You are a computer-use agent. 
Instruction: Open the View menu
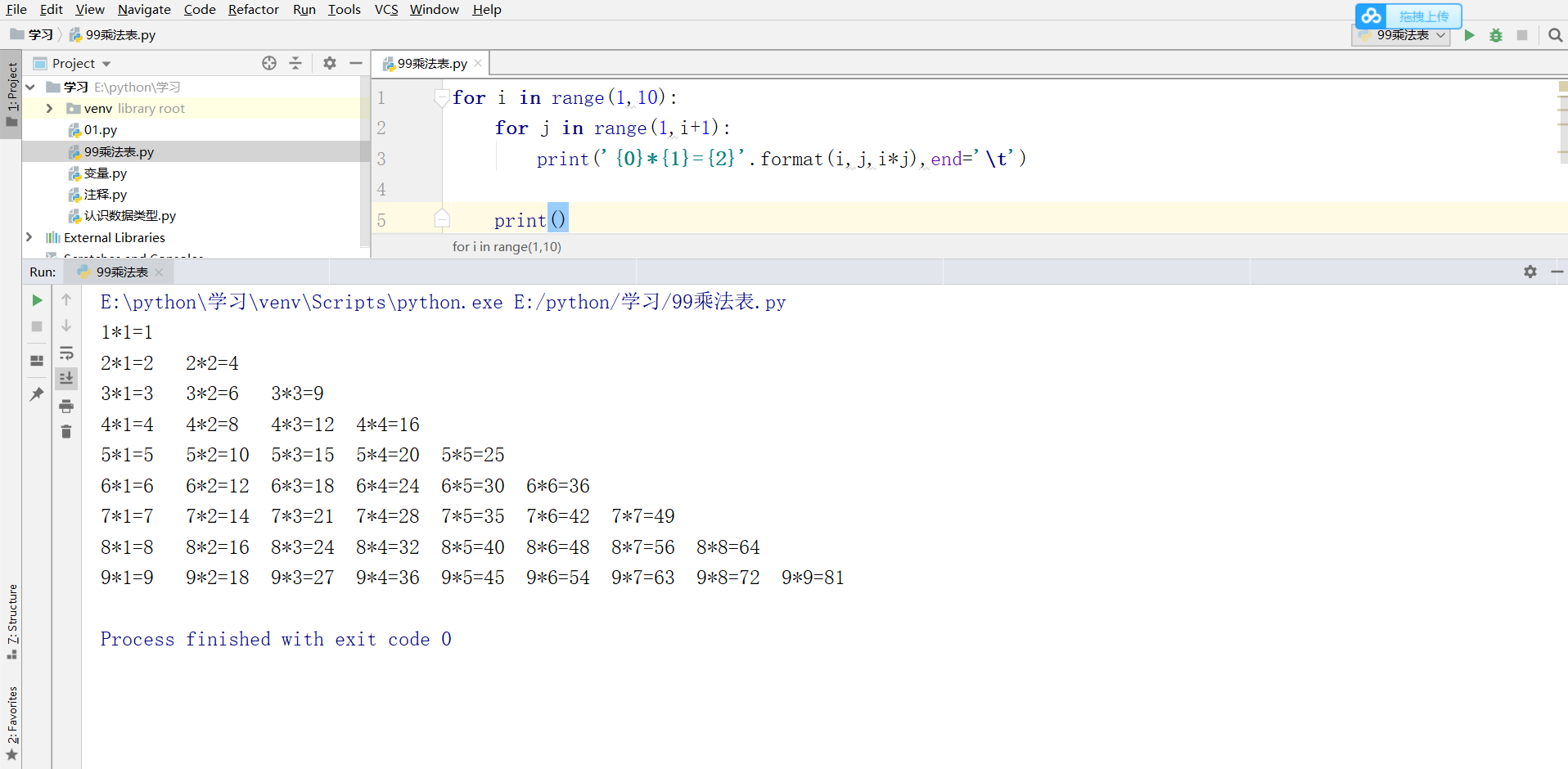pos(90,9)
